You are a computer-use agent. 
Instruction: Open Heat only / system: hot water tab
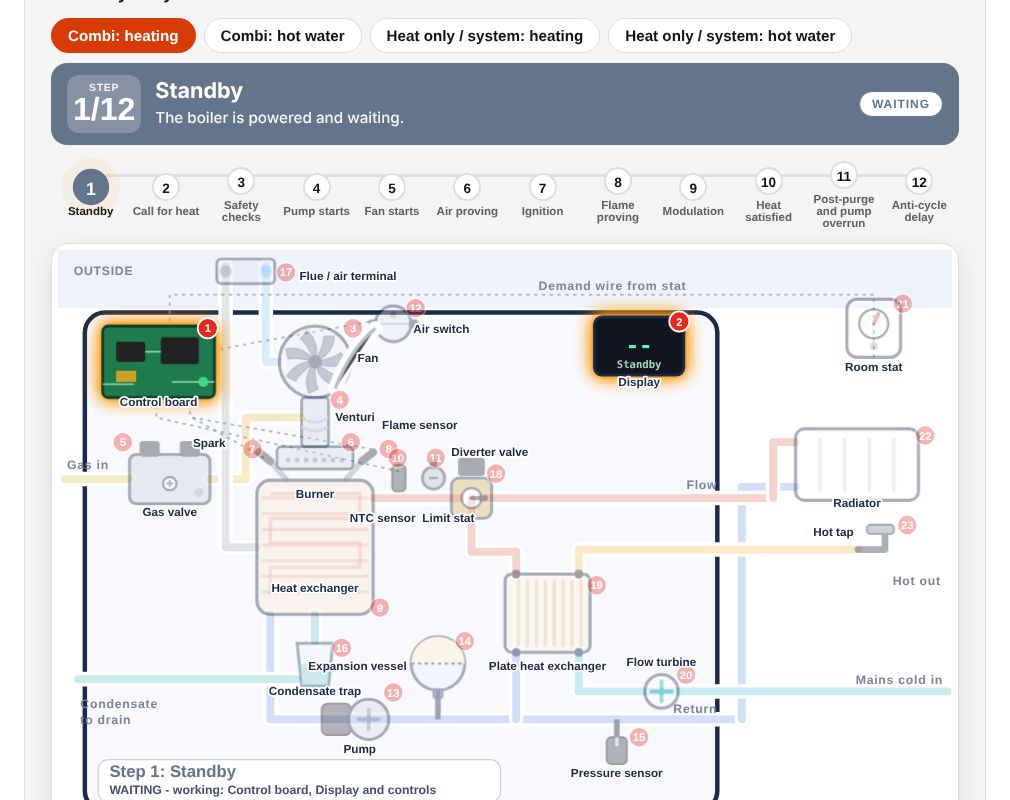pos(730,36)
